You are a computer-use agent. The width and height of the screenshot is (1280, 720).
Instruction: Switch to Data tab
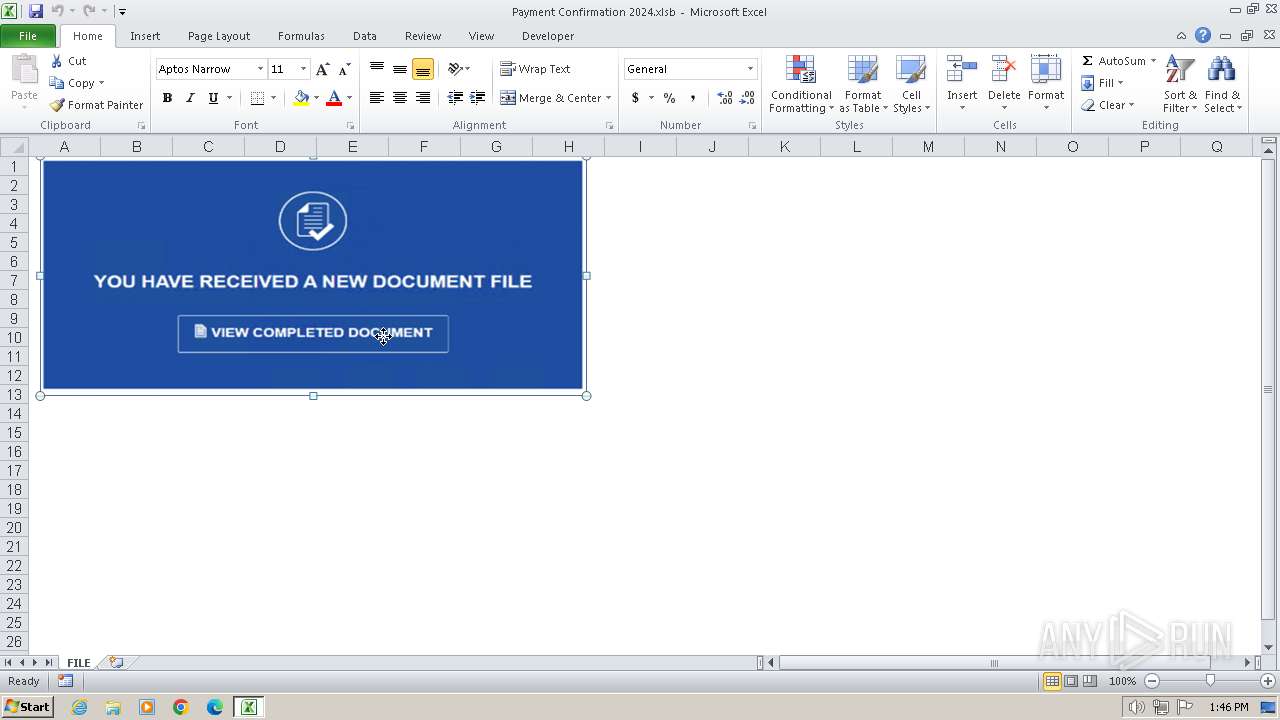(x=365, y=36)
